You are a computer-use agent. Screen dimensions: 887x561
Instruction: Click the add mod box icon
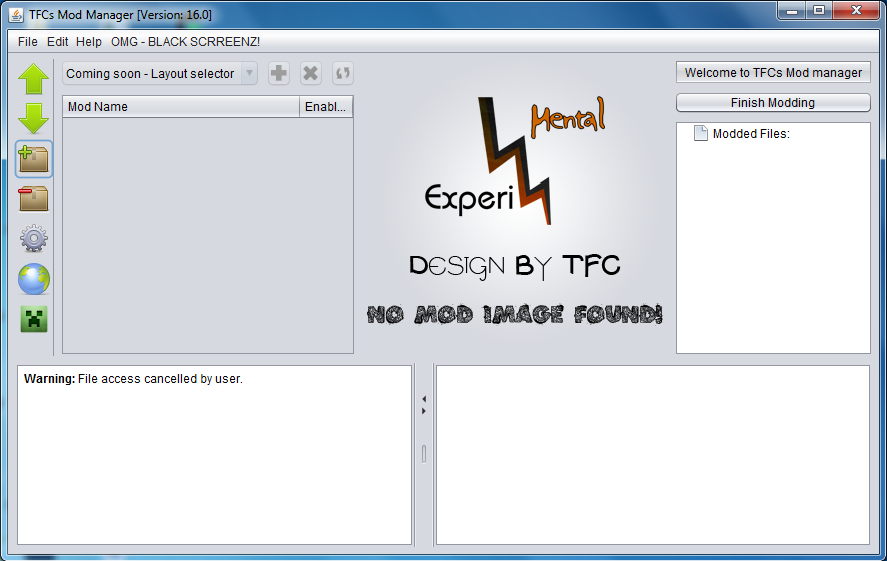point(33,158)
